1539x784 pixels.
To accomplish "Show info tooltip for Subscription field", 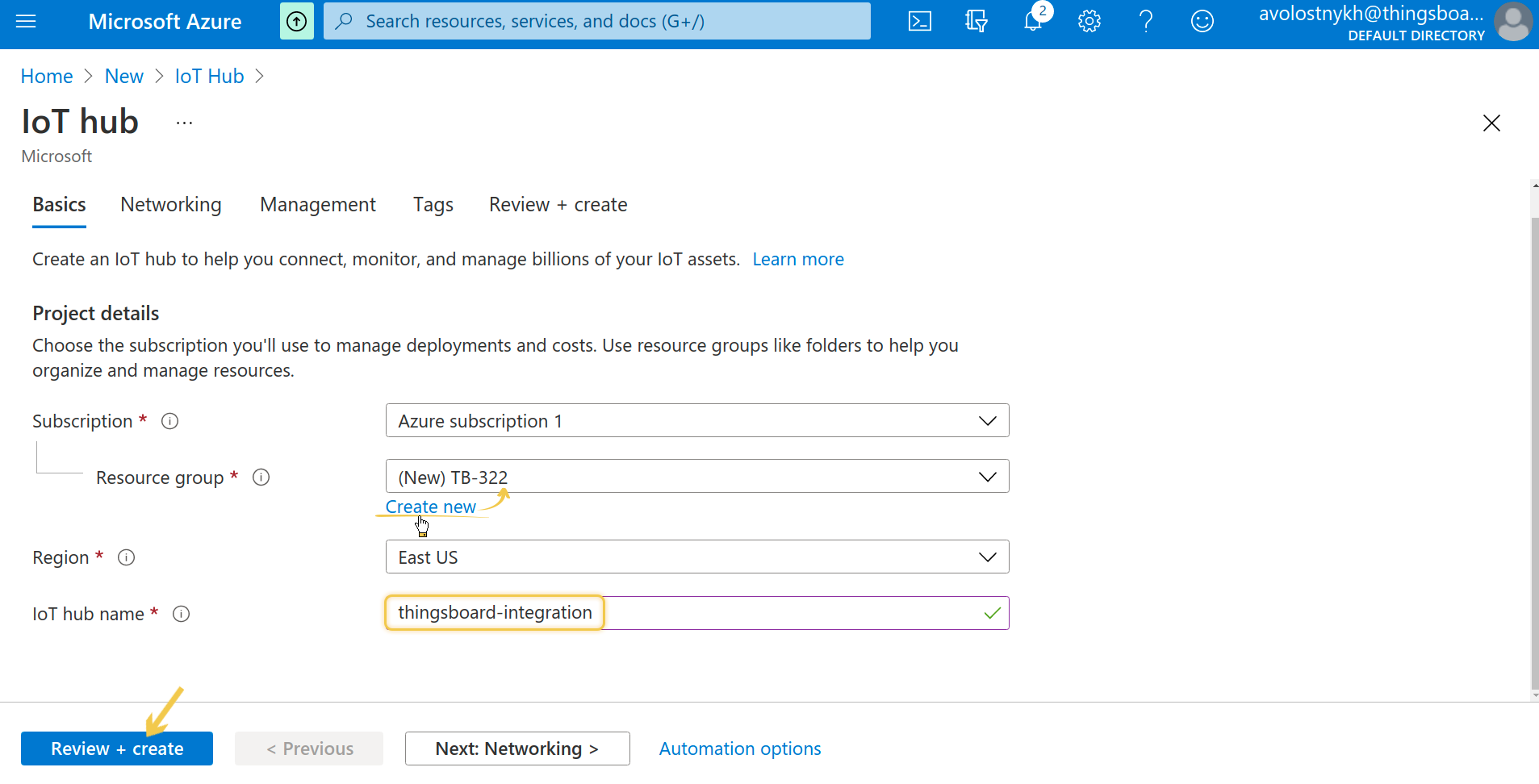I will (x=169, y=421).
